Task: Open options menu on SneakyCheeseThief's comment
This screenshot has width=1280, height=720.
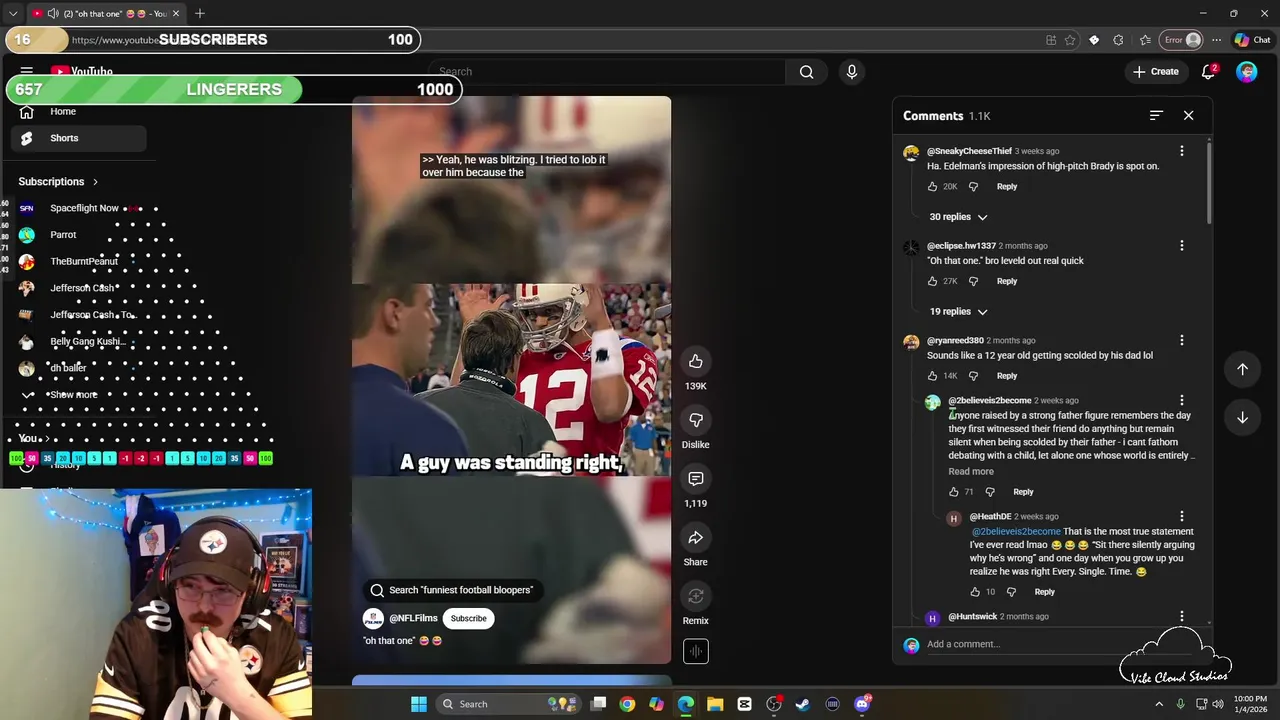Action: tap(1181, 151)
